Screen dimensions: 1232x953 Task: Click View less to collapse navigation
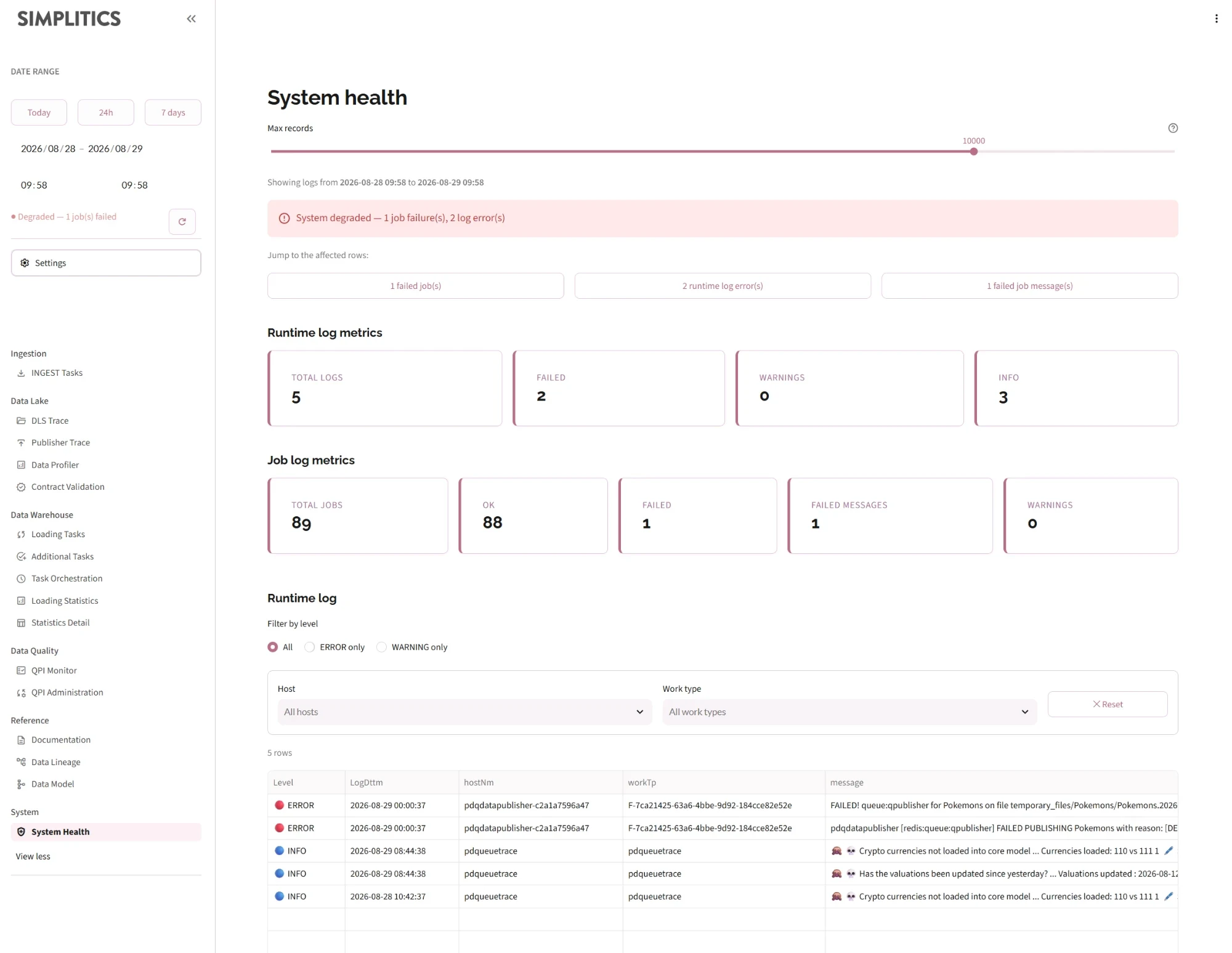(33, 856)
